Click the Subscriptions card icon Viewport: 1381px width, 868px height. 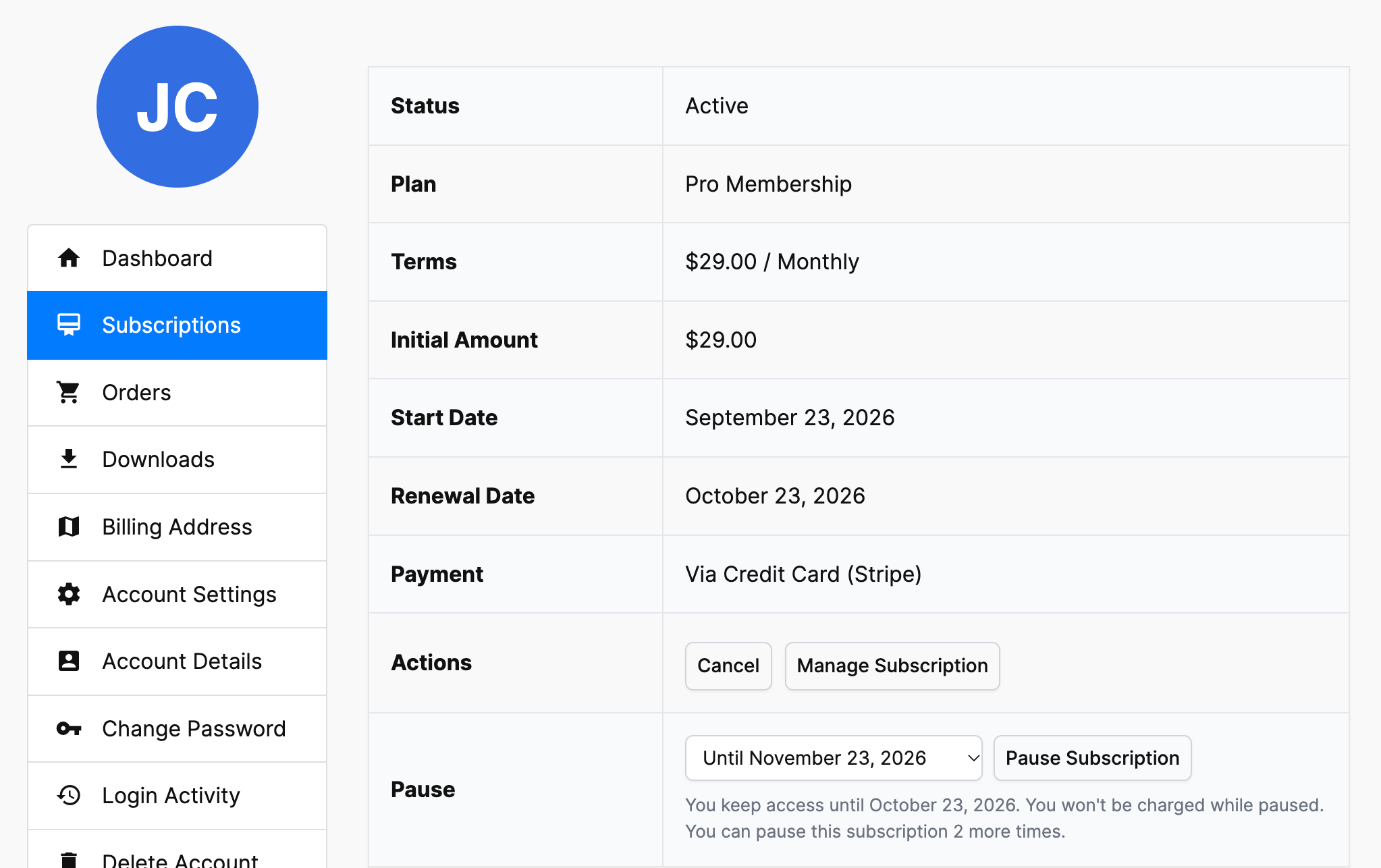pyautogui.click(x=68, y=325)
